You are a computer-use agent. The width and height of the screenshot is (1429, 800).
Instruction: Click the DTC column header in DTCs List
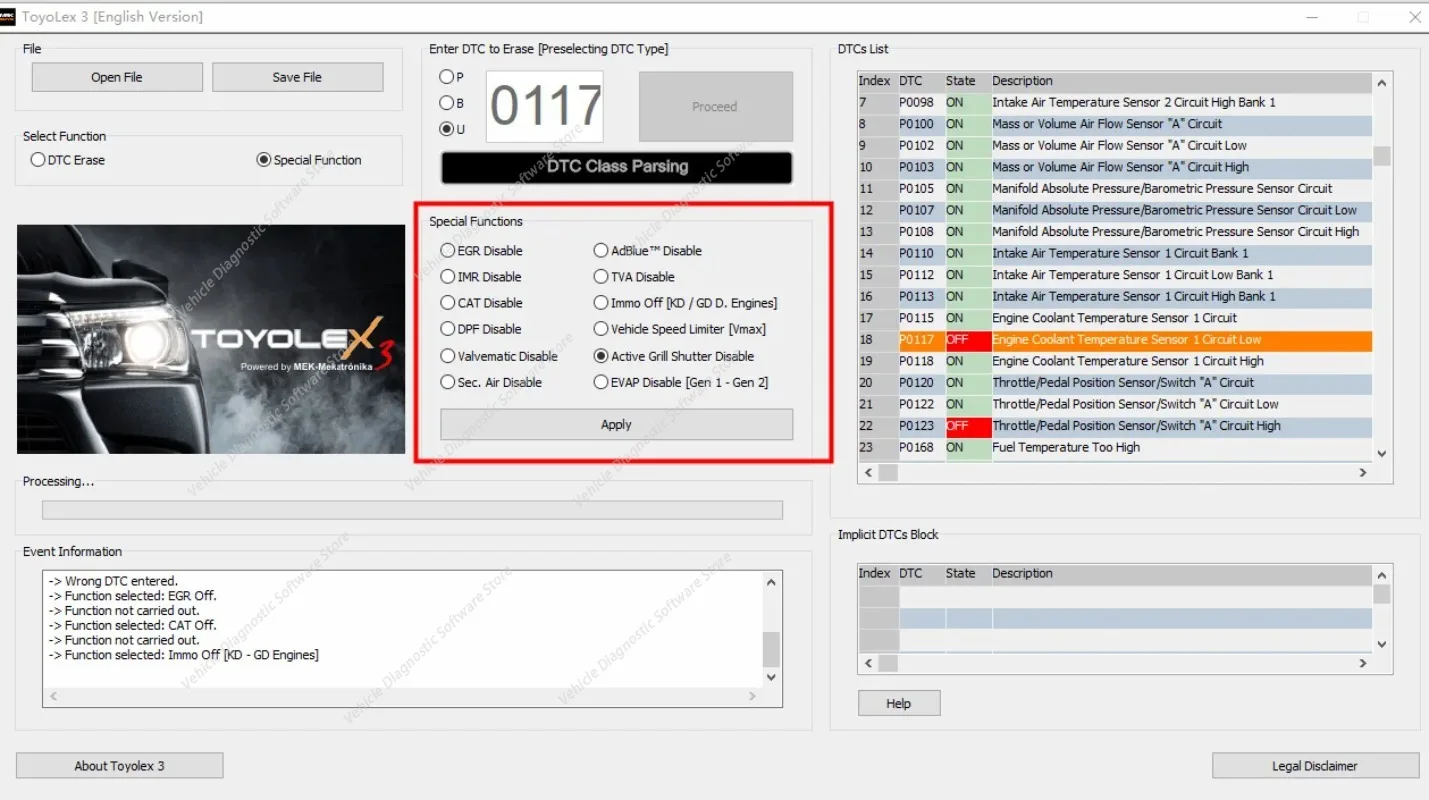pos(922,81)
